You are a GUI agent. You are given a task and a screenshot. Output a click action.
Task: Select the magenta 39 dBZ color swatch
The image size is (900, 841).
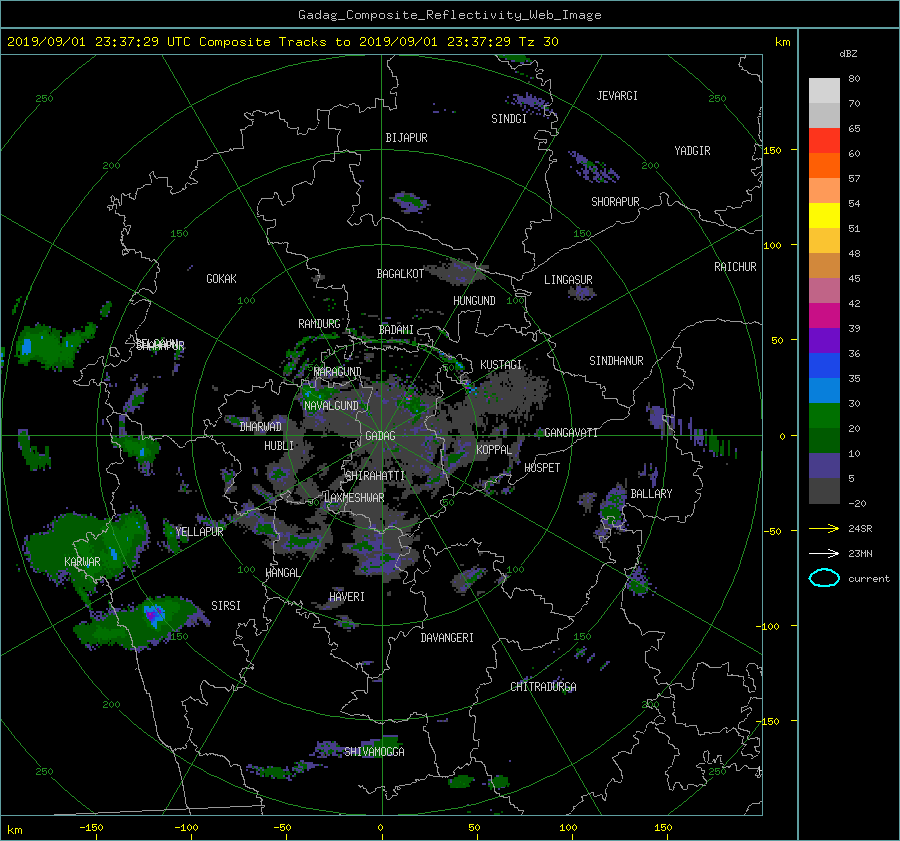point(824,316)
